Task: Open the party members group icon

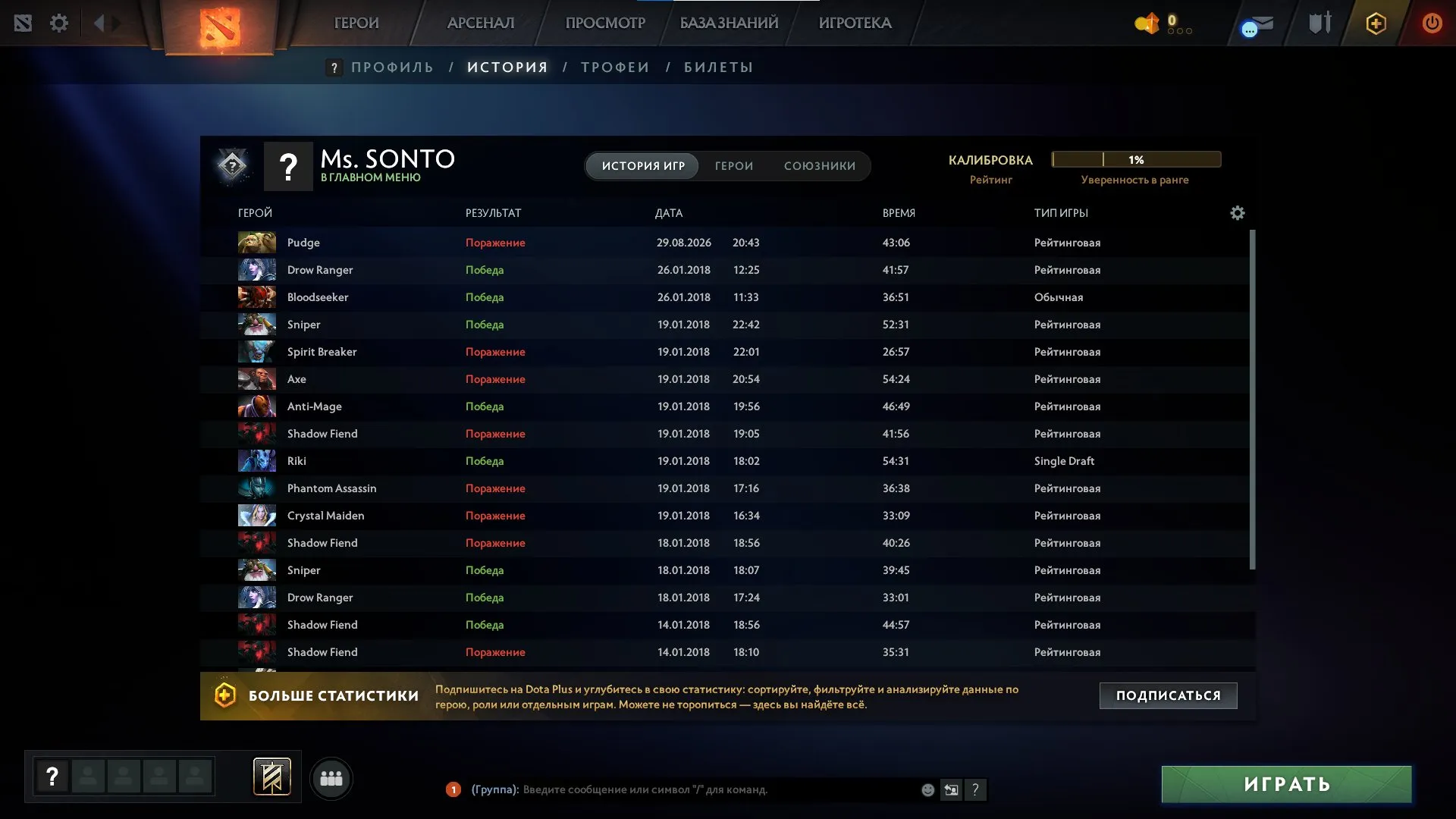Action: click(x=331, y=778)
